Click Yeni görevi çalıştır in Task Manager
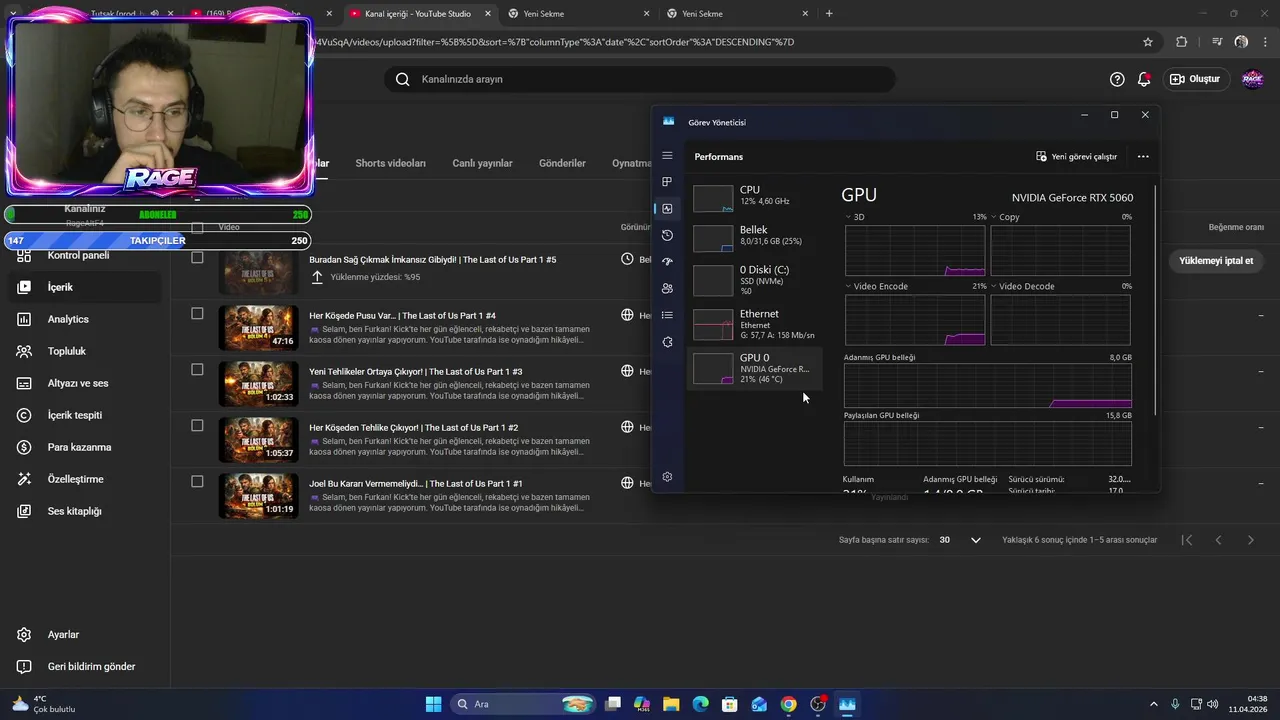The image size is (1280, 720). (x=1076, y=157)
